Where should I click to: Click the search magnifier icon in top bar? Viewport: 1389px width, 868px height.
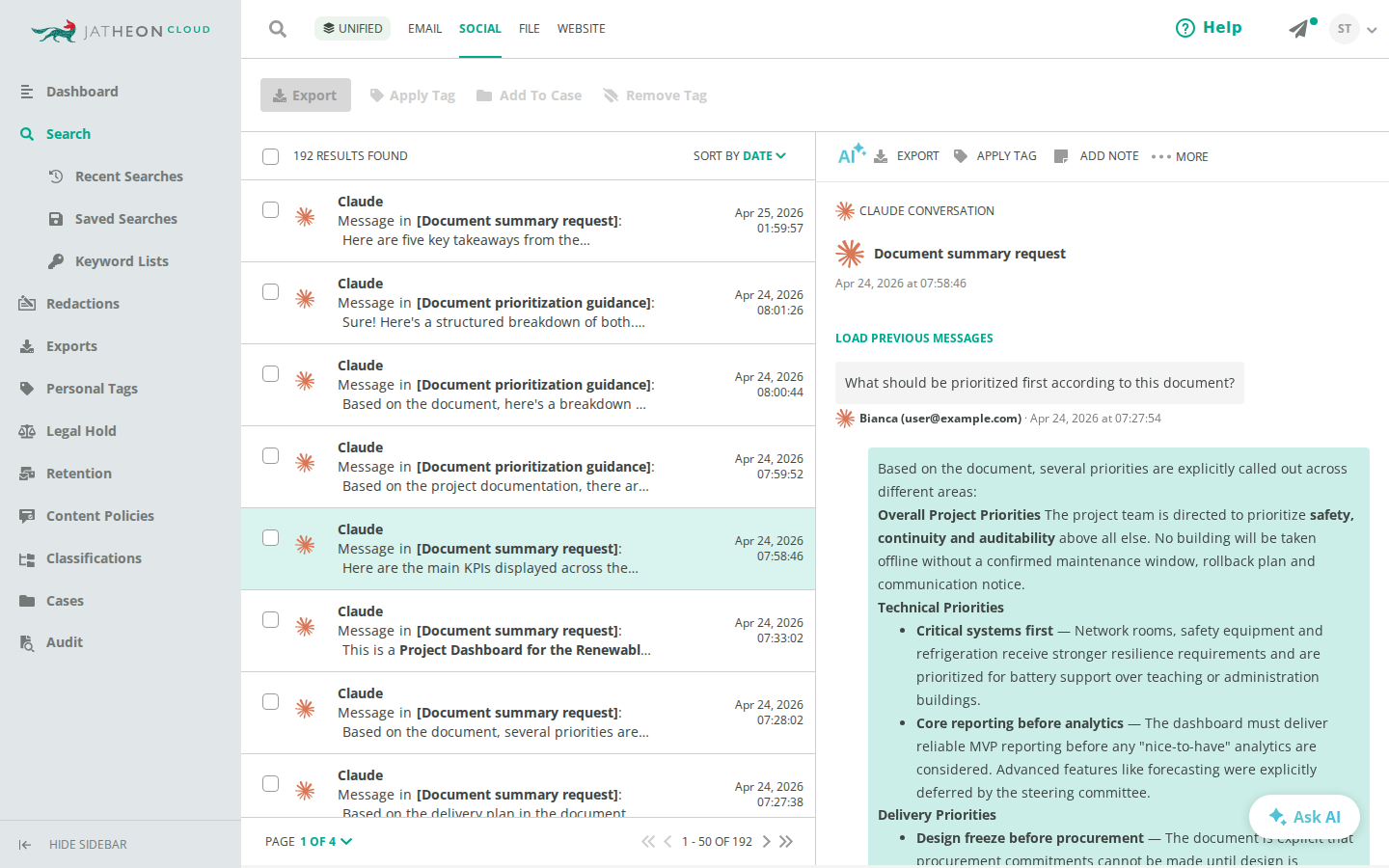tap(278, 29)
